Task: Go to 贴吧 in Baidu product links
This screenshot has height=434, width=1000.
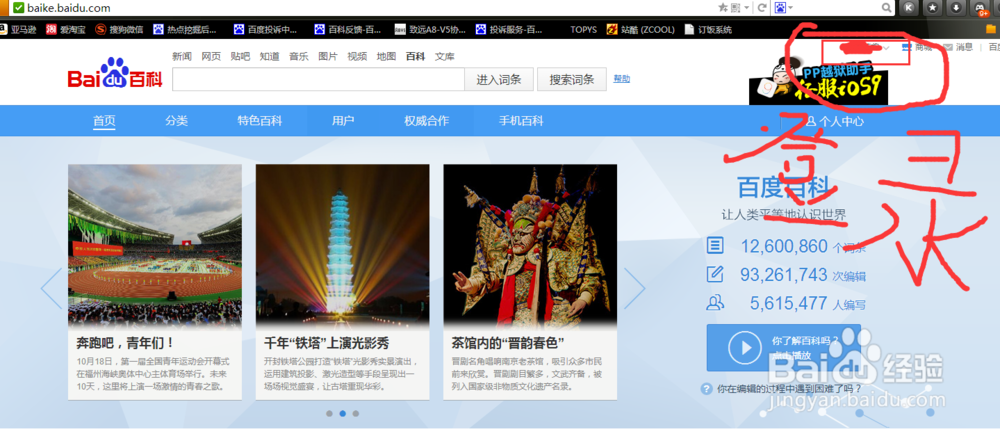Action: tap(240, 57)
